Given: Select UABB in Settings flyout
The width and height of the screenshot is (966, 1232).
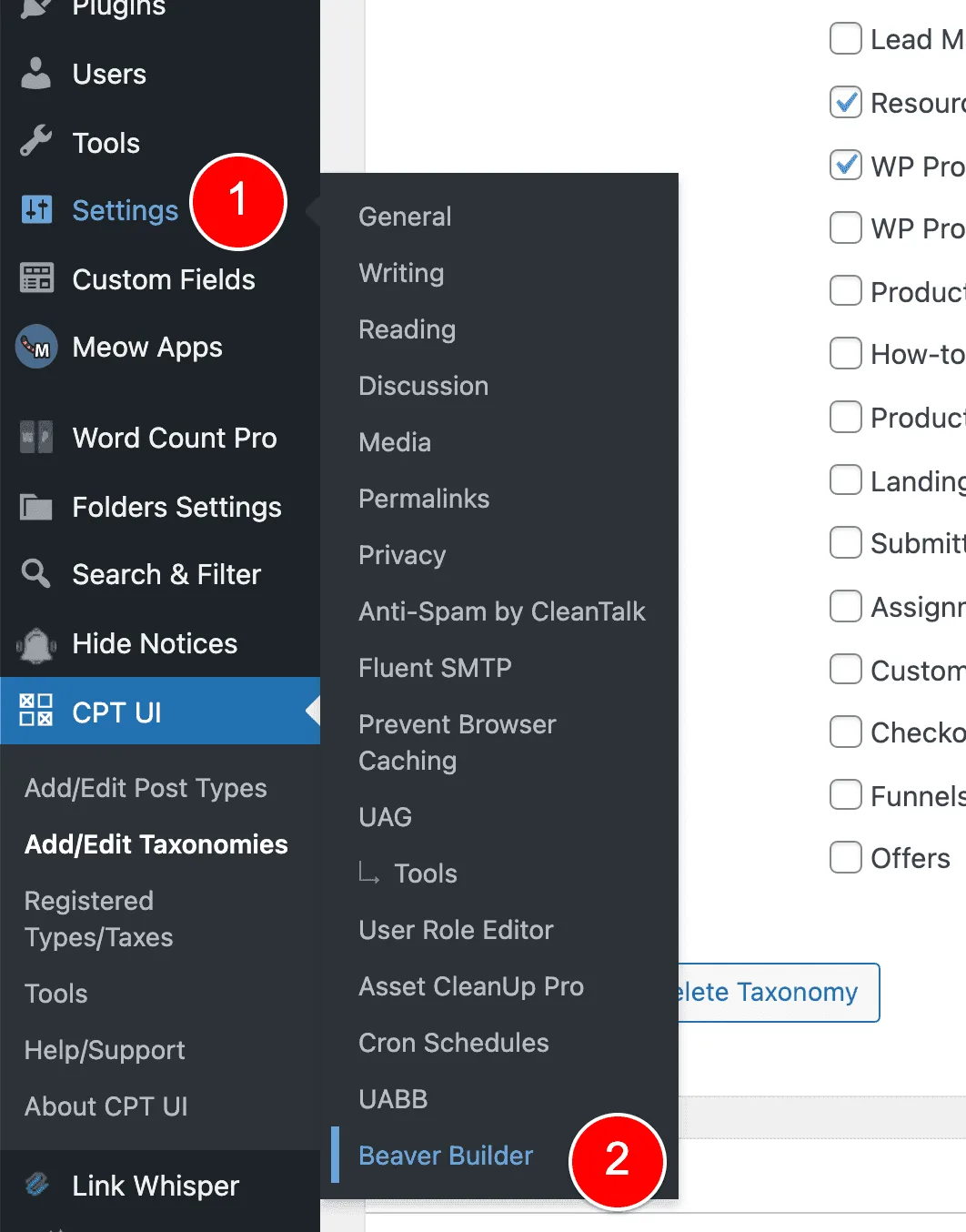Looking at the screenshot, I should [393, 1099].
